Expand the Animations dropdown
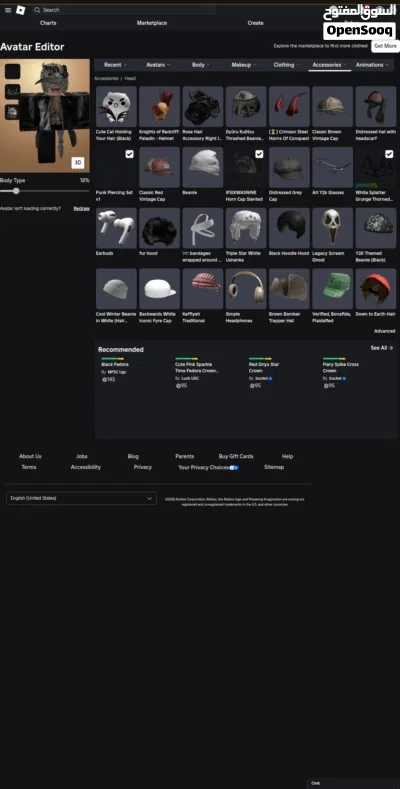 (x=373, y=65)
